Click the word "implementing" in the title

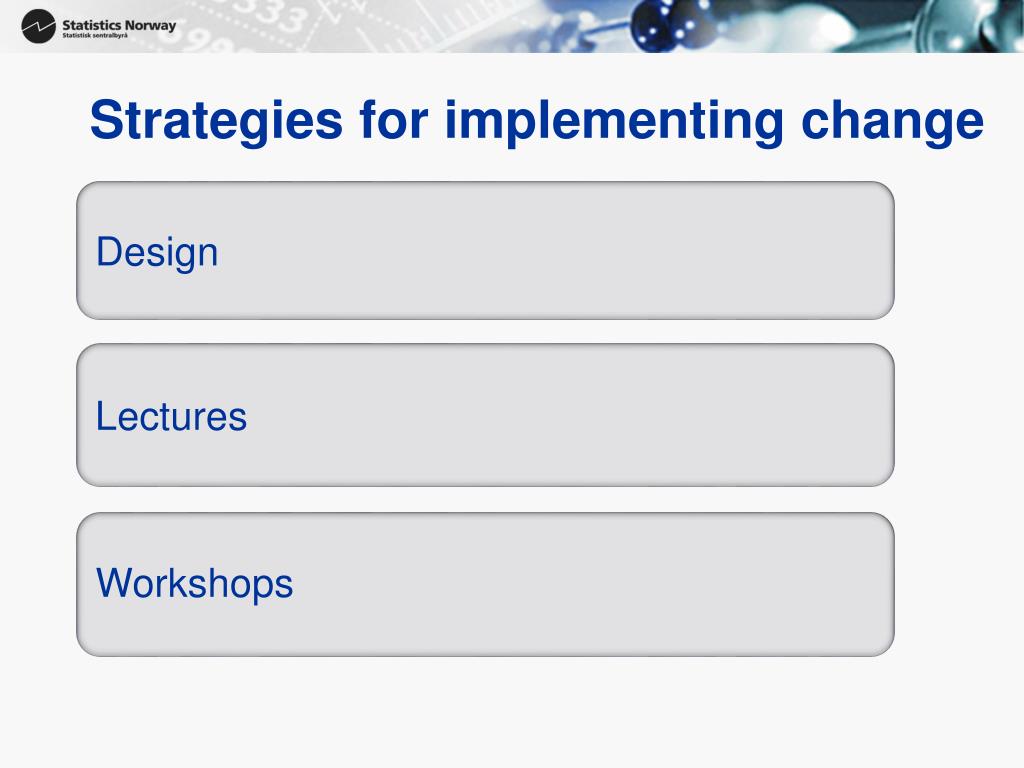point(614,121)
